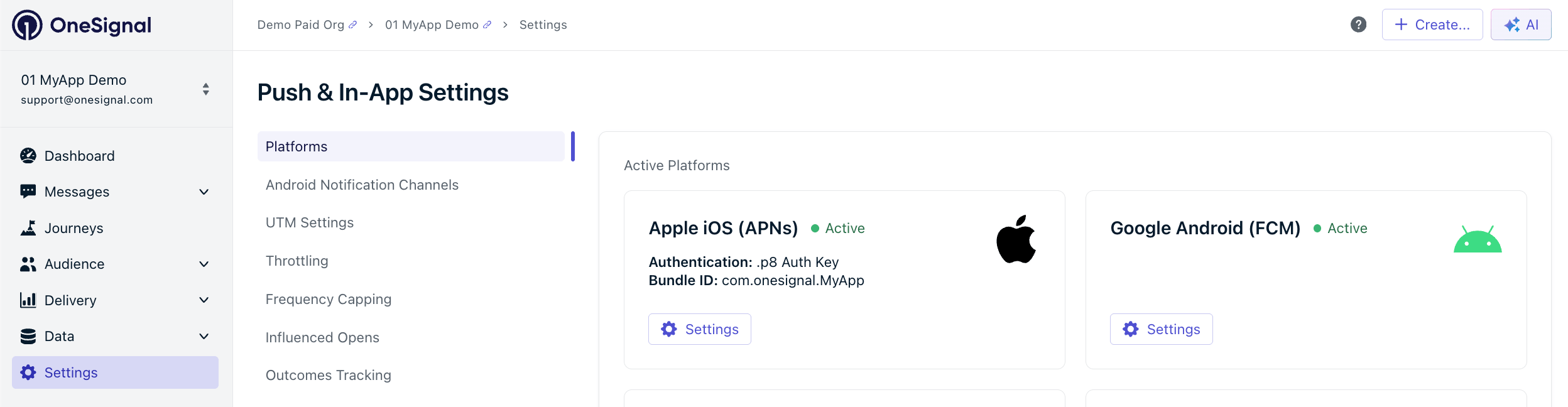Click the Settings breadcrumb text

pyautogui.click(x=543, y=25)
